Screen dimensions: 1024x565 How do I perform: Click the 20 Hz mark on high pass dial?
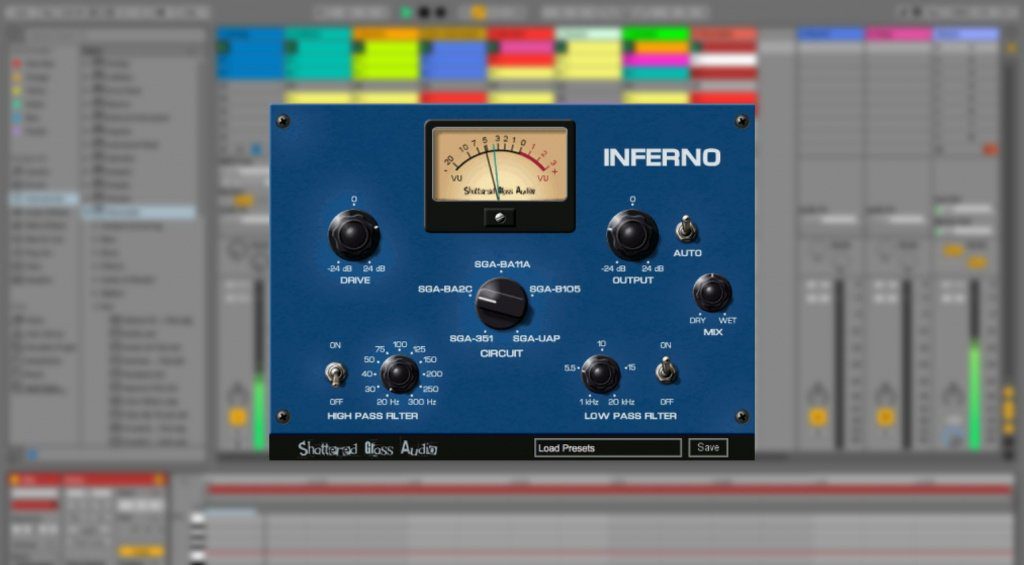(x=388, y=402)
